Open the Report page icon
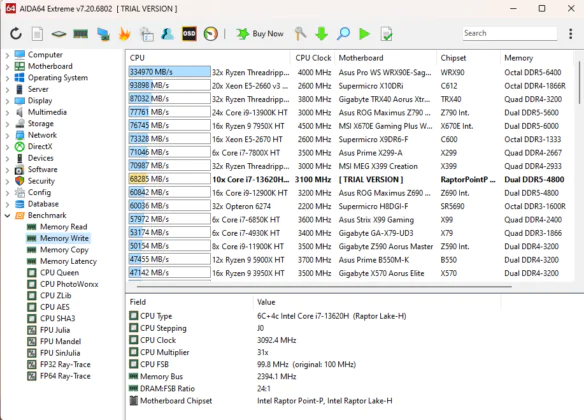The width and height of the screenshot is (584, 420). coord(37,34)
